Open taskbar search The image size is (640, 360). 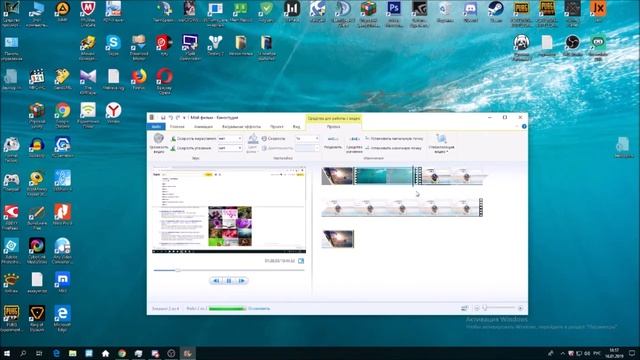pos(23,353)
